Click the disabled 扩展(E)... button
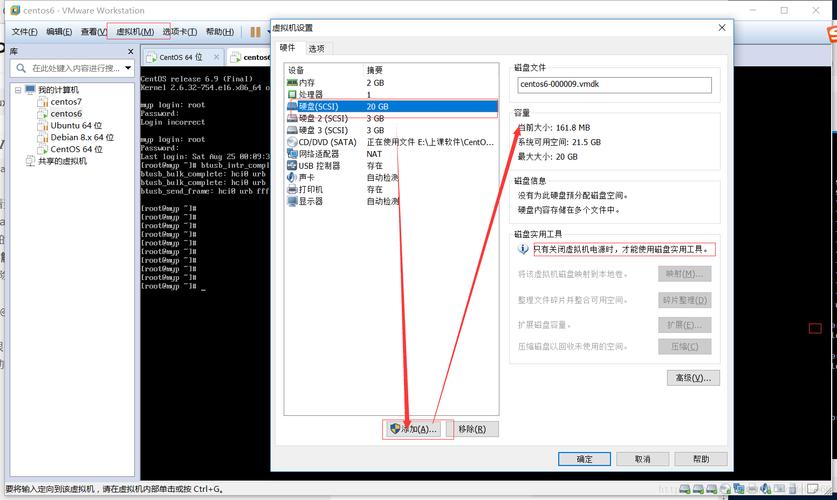Viewport: 837px width, 500px height. (x=685, y=324)
